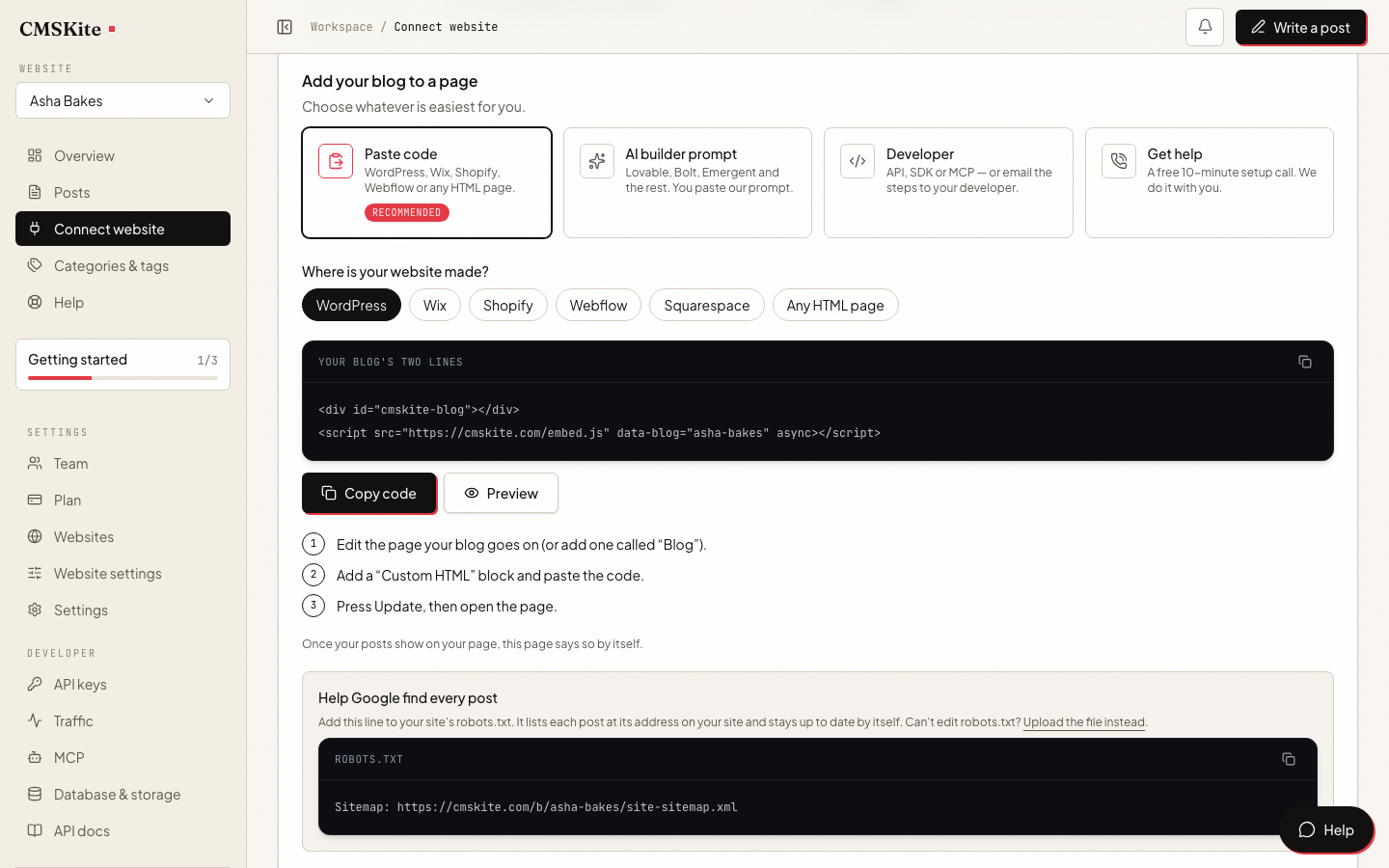
Task: Select the Shopify platform option
Action: click(x=508, y=305)
